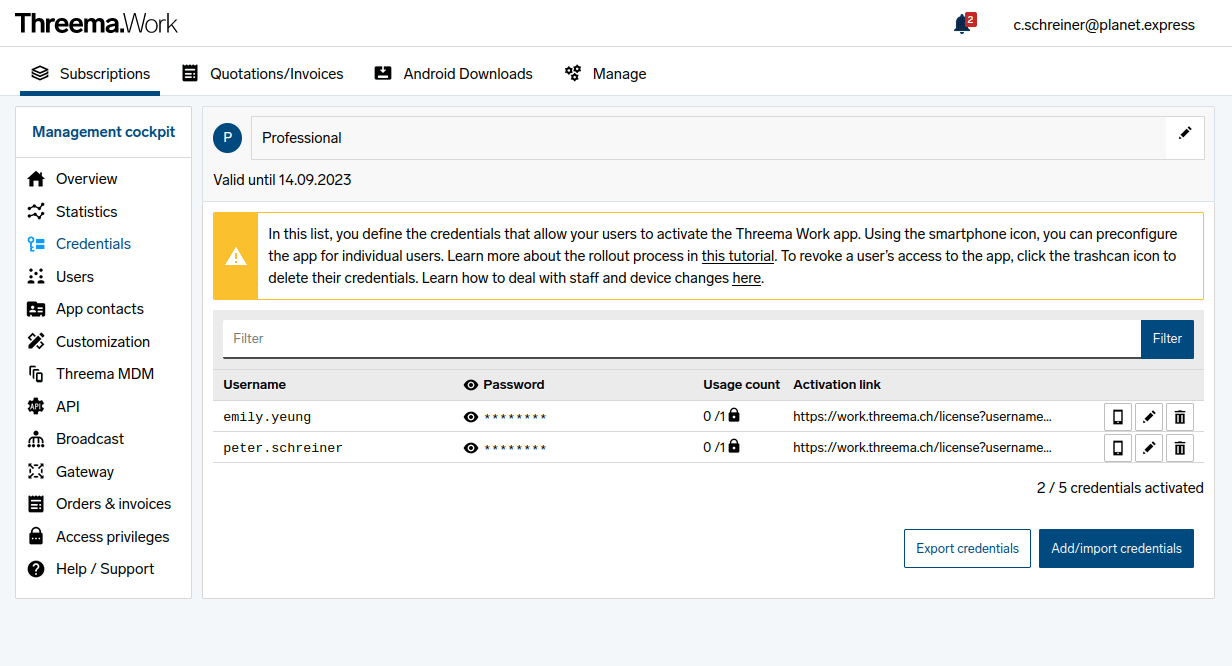This screenshot has width=1232, height=666.
Task: Edit peter.schreiner credentials with pencil icon
Action: pos(1149,448)
